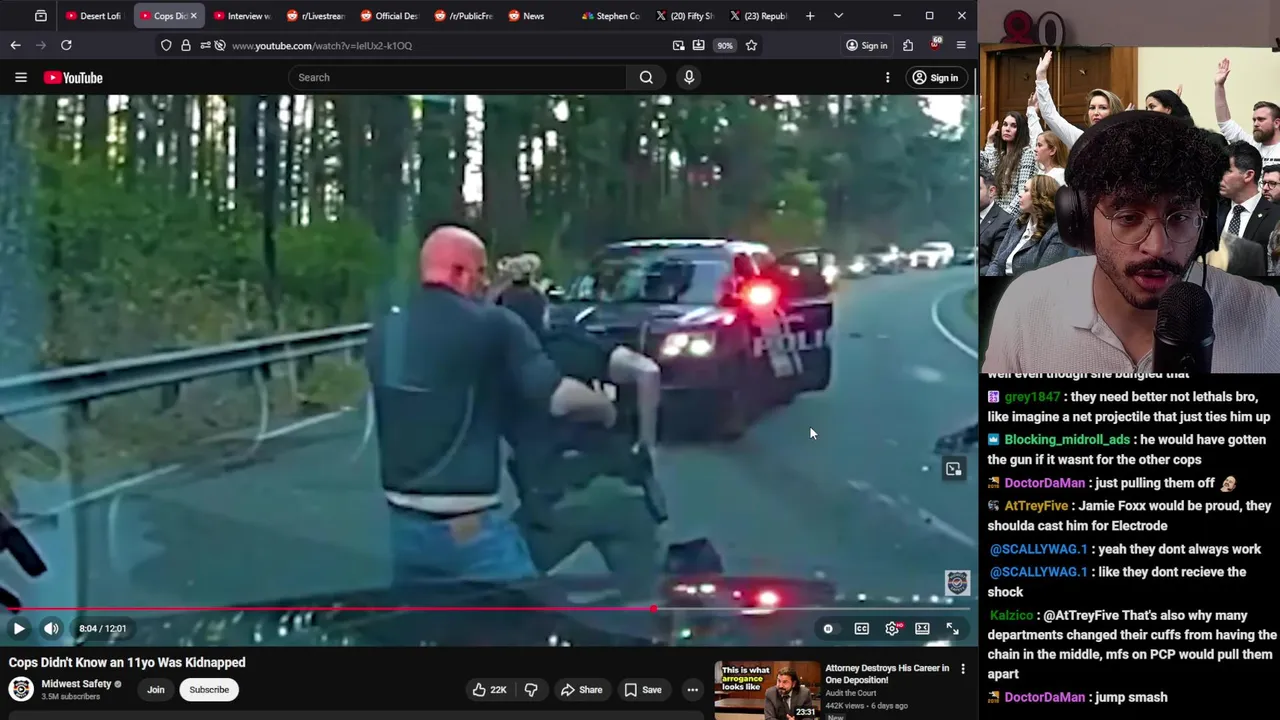Click the chat username grey1847
Viewport: 1280px width, 720px height.
[x=1032, y=397]
